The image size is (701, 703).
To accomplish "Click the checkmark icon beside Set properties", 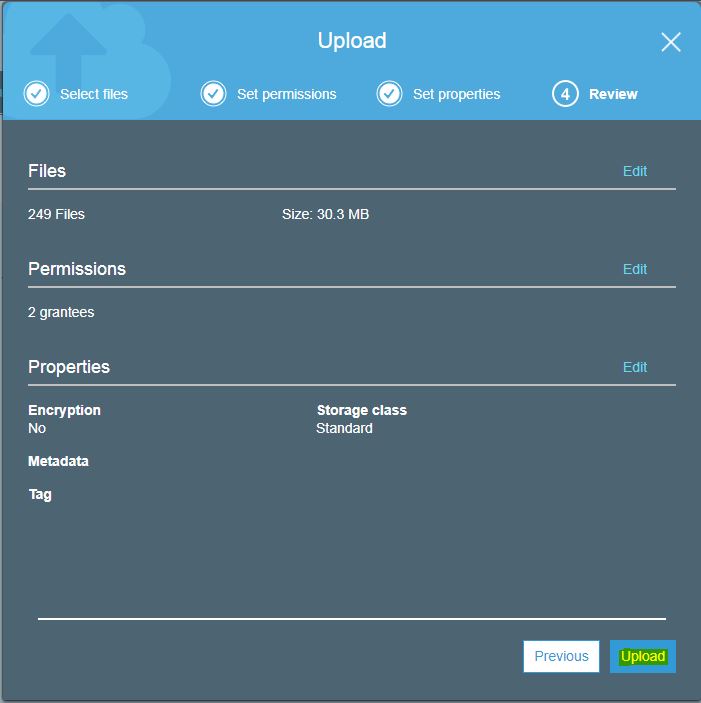I will pyautogui.click(x=389, y=94).
